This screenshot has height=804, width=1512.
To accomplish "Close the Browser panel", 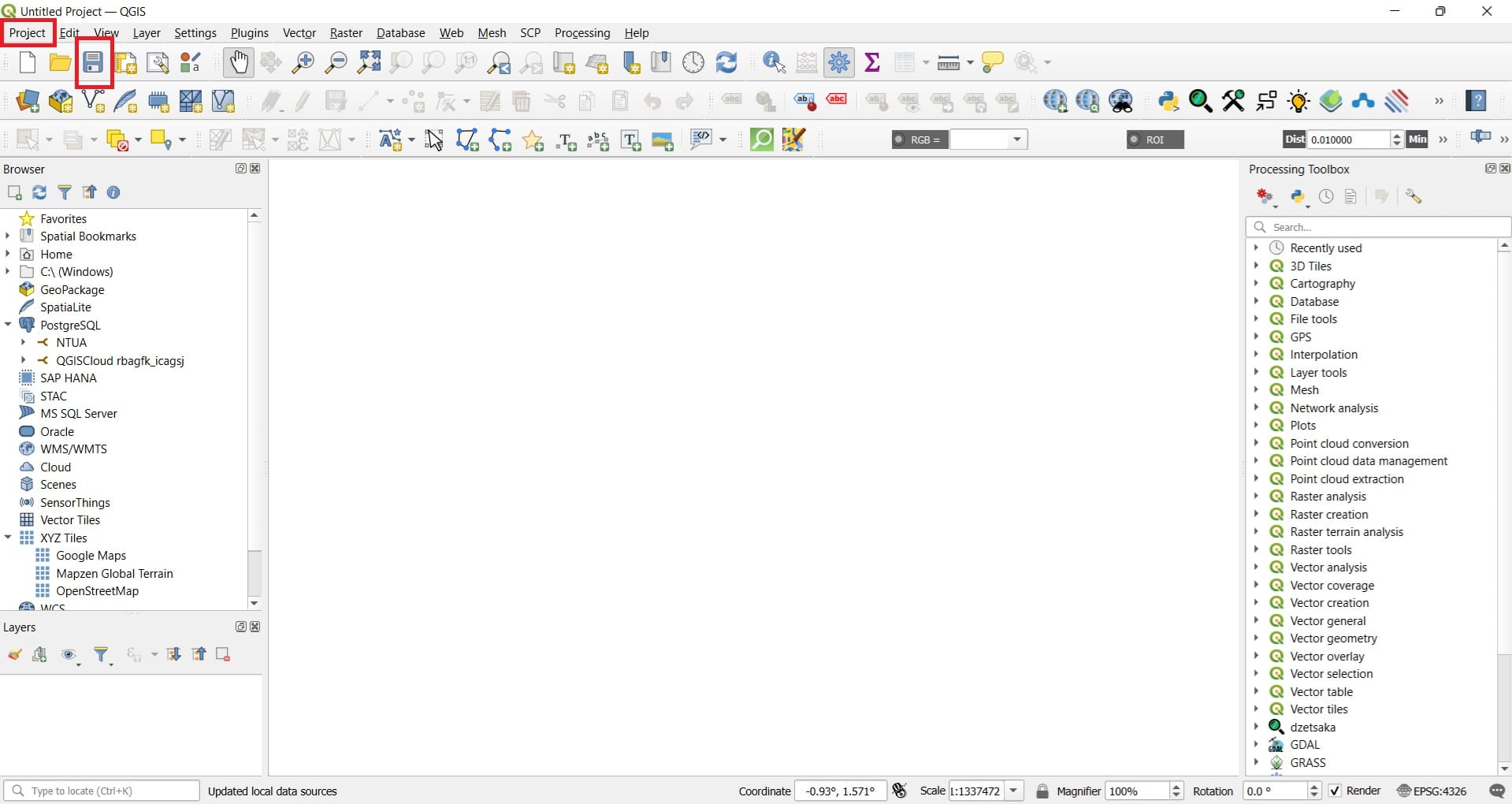I will 255,168.
